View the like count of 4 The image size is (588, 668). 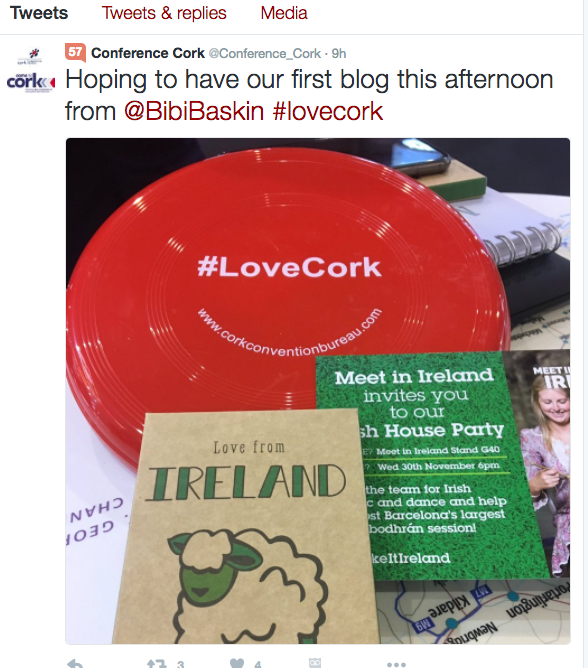coord(257,664)
